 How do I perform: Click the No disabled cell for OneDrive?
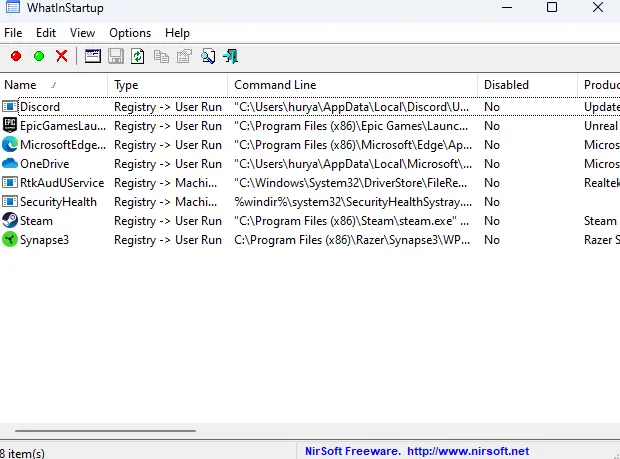coord(492,164)
